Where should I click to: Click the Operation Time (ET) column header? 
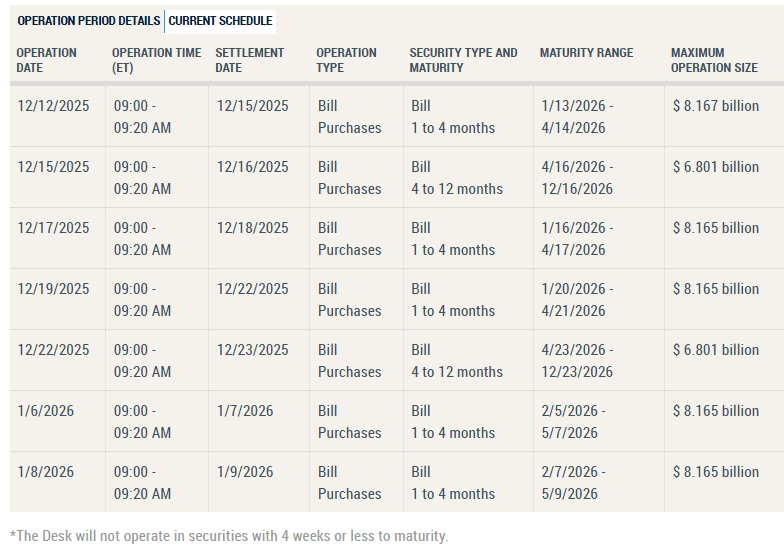156,60
